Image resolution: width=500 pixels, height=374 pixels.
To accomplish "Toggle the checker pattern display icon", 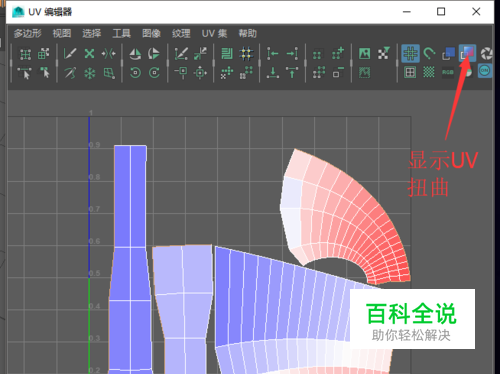I will coord(429,72).
